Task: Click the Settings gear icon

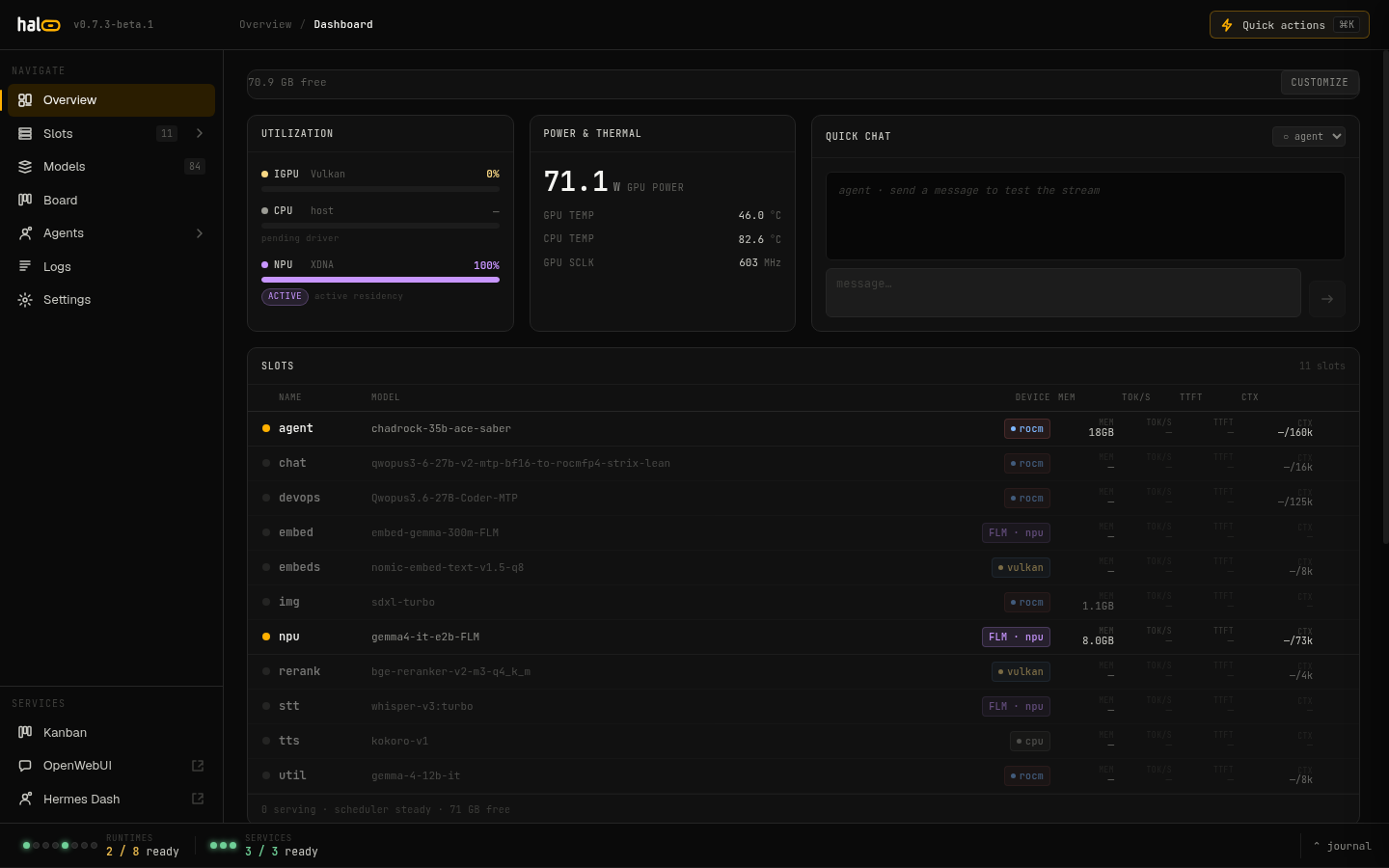Action: tap(25, 300)
